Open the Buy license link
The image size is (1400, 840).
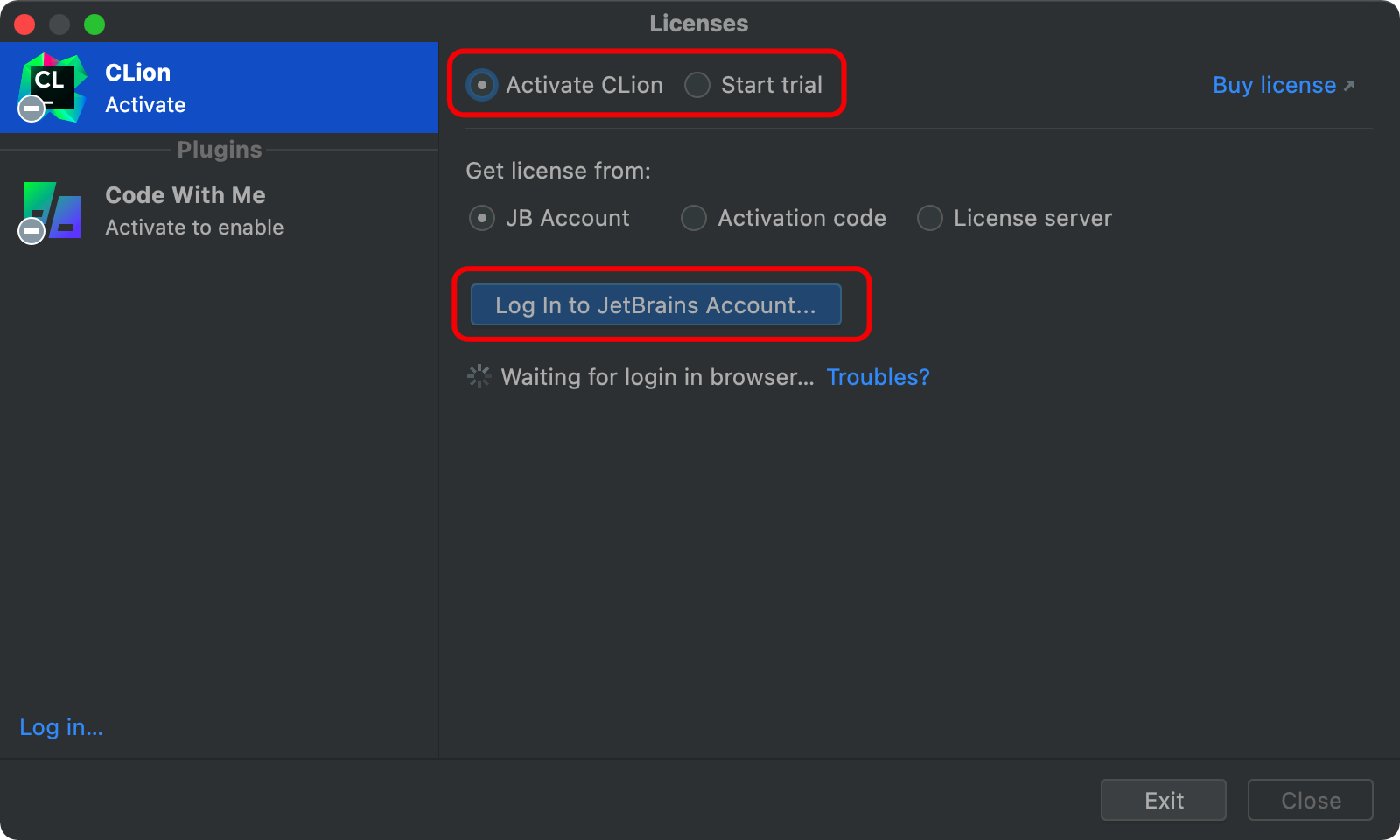[1274, 85]
